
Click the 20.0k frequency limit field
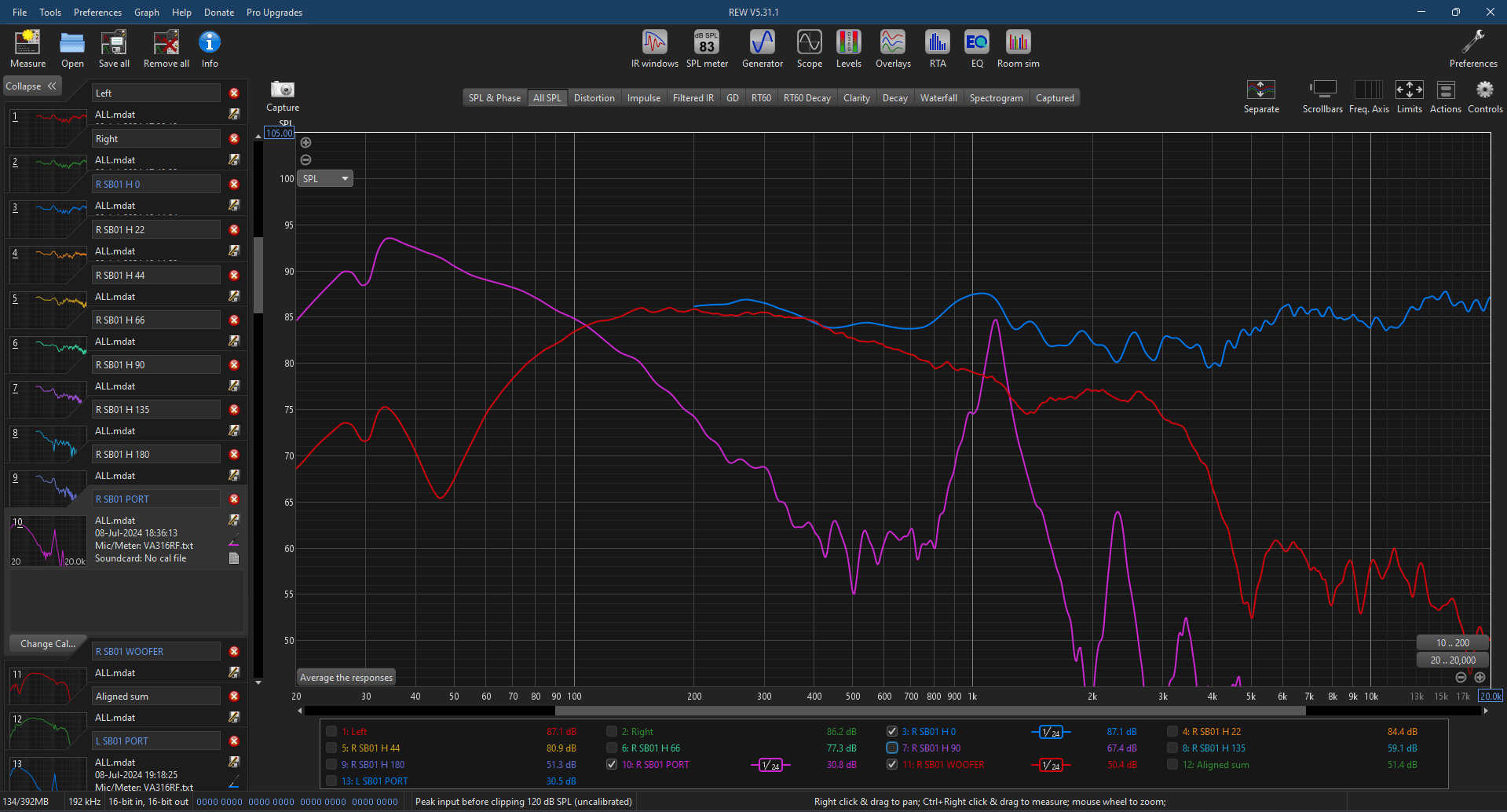1491,696
